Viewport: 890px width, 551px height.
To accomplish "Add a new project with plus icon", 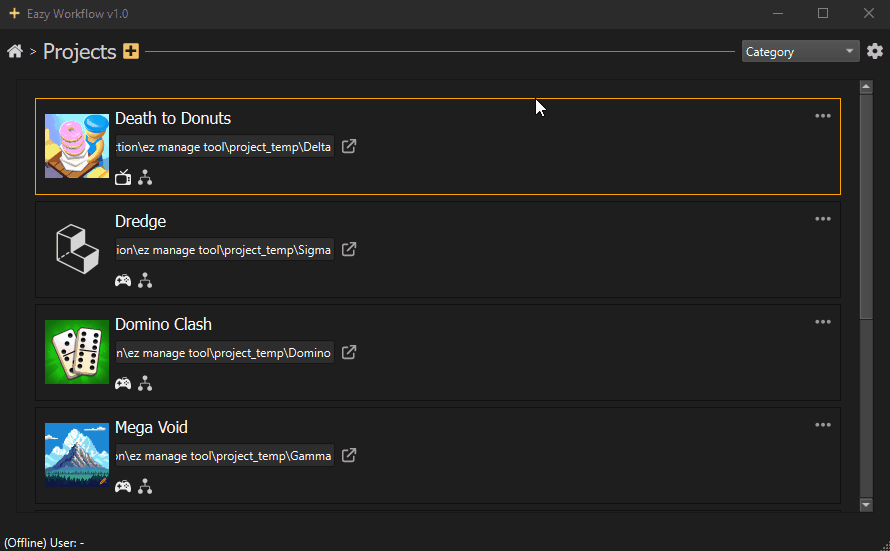I will point(131,51).
